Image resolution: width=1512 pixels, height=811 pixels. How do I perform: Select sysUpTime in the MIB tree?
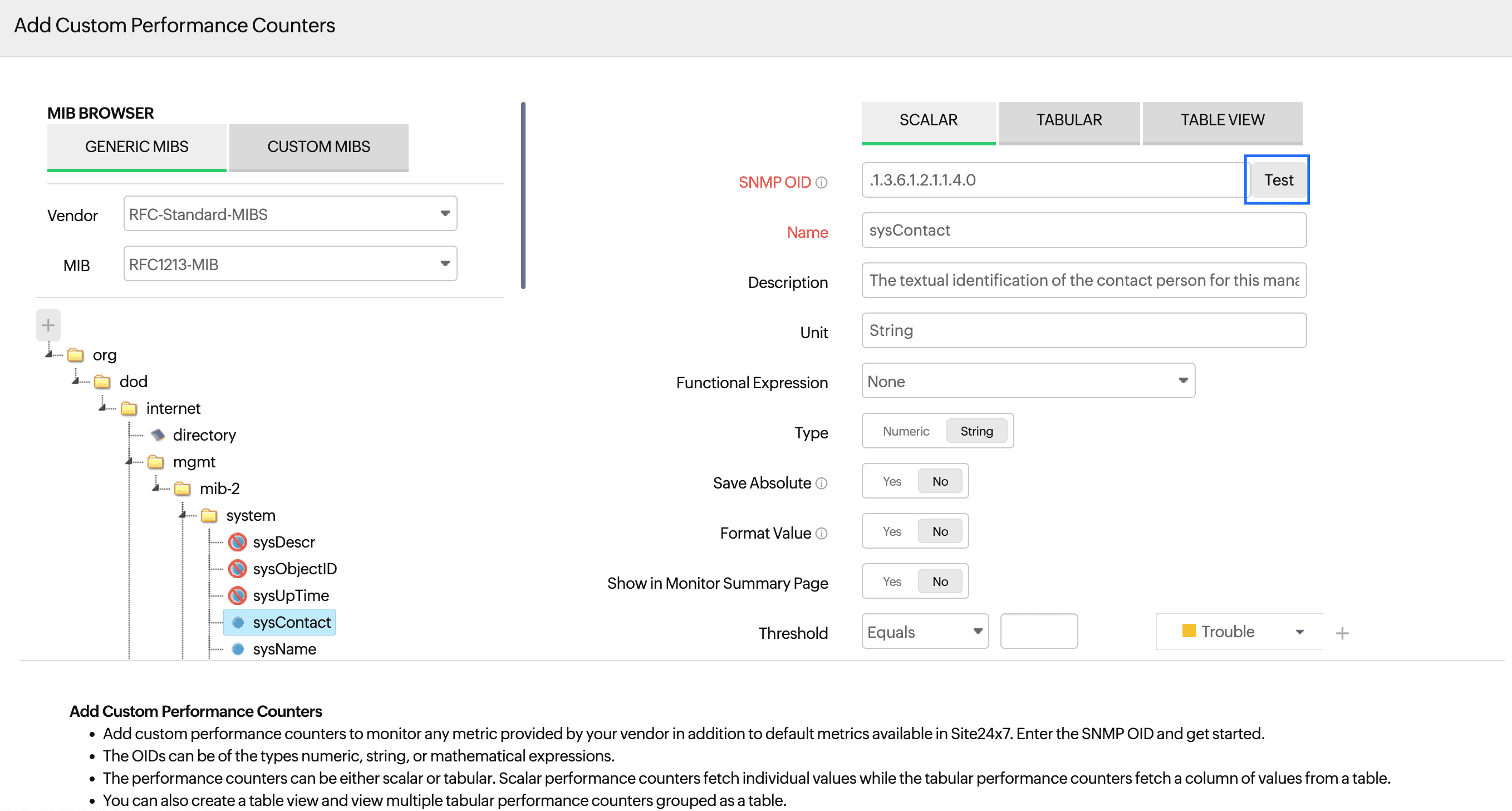[290, 595]
